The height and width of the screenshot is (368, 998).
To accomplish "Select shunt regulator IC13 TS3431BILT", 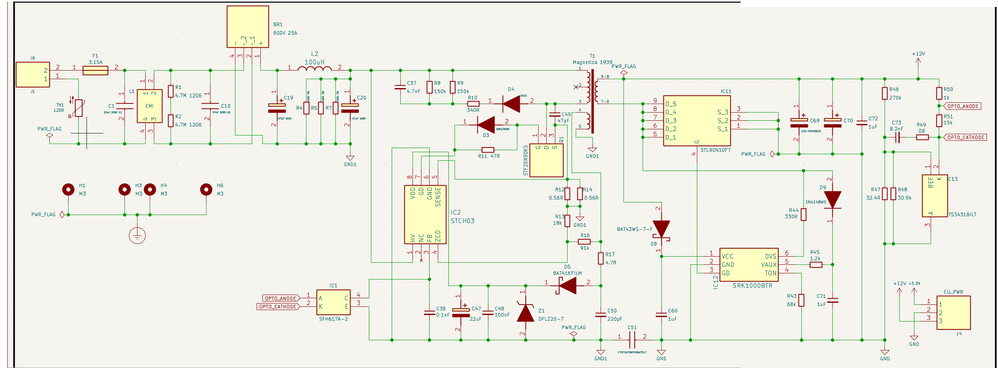I will pos(934,195).
